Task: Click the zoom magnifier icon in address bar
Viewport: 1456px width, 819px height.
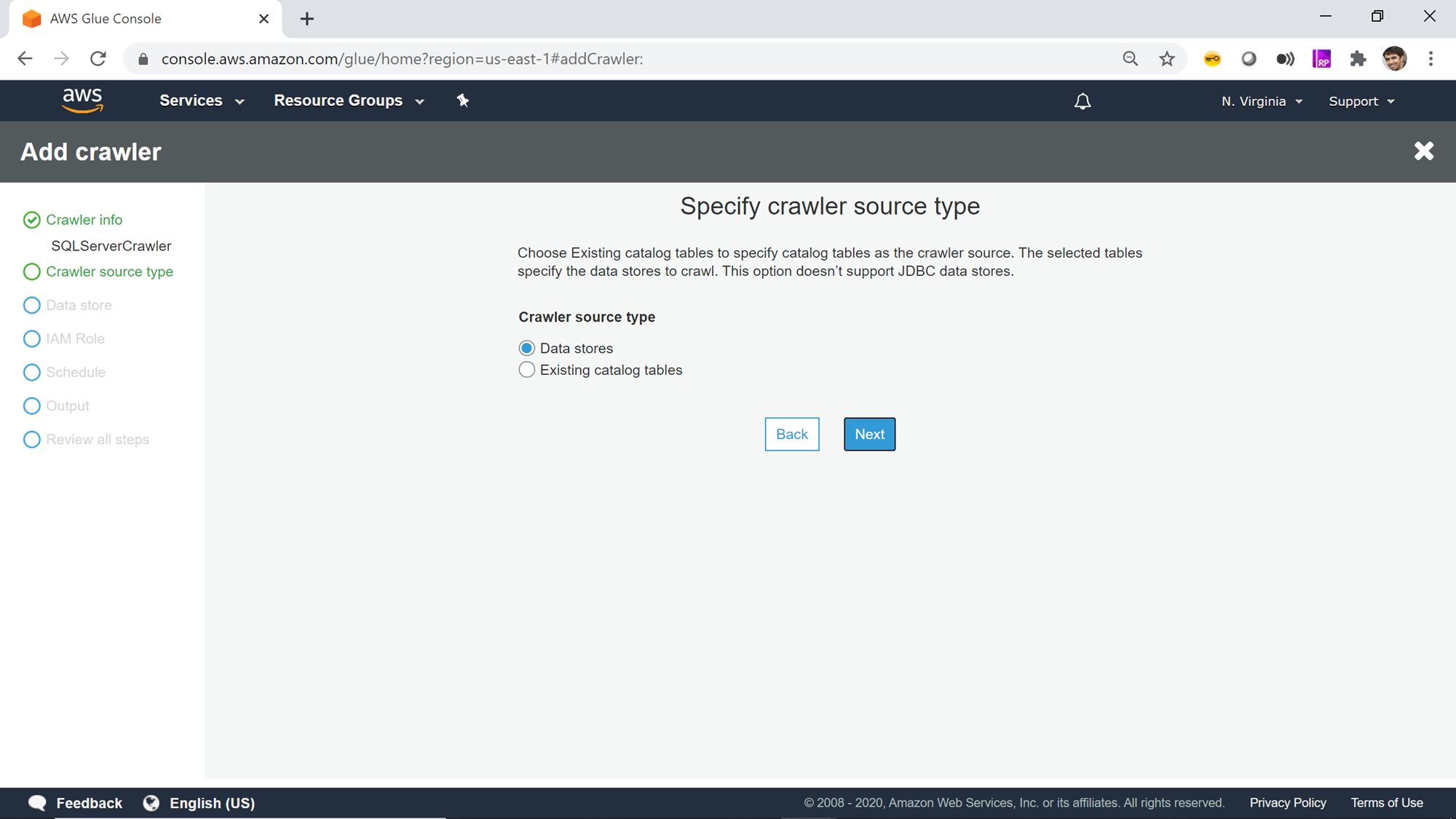Action: pos(1130,59)
